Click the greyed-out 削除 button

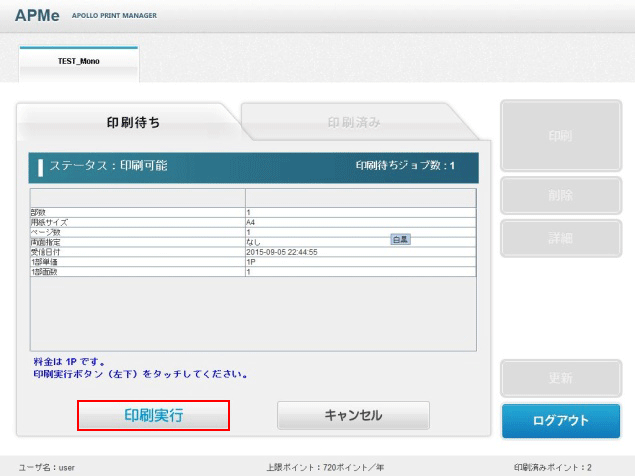point(560,195)
